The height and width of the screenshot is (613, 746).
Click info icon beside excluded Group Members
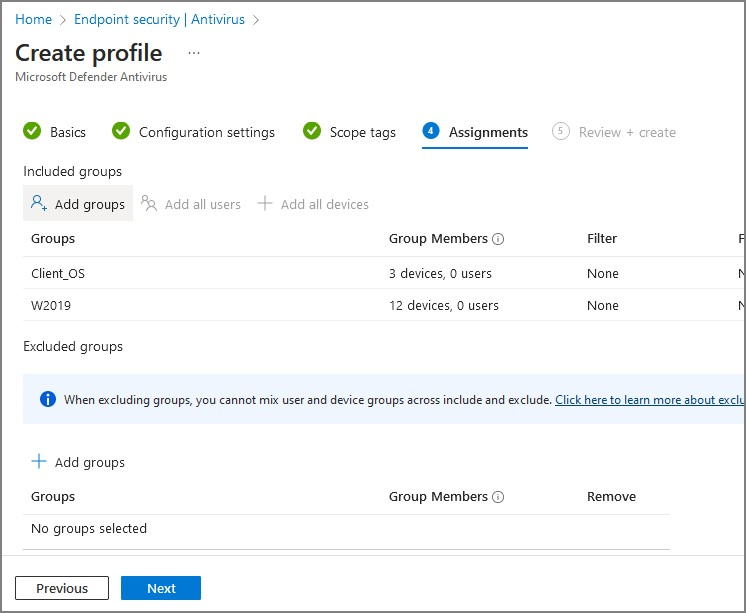(498, 497)
